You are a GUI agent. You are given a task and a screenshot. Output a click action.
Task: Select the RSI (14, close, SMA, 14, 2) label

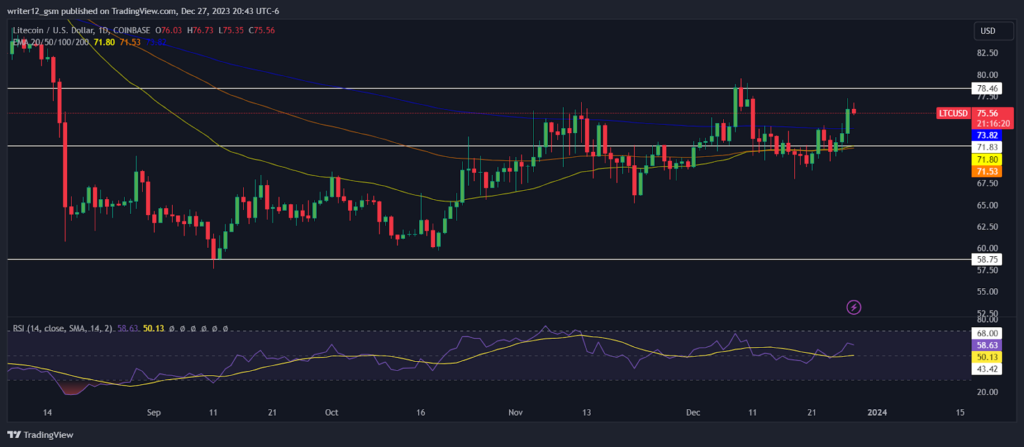62,329
